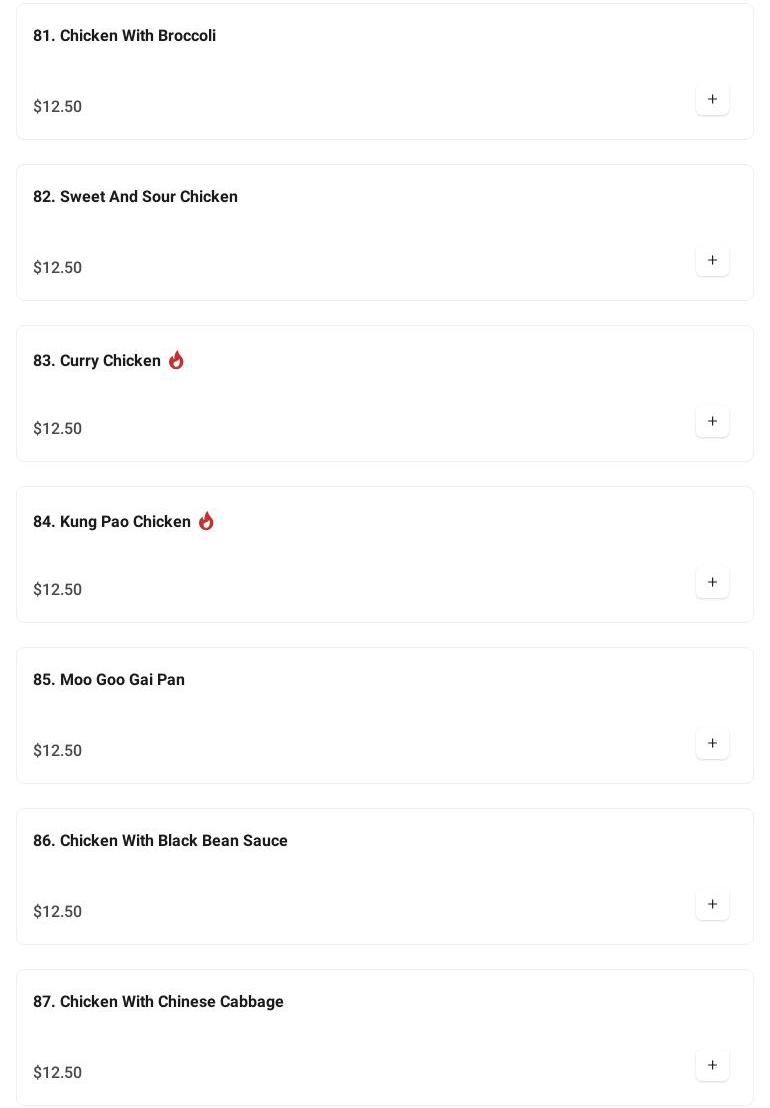This screenshot has width=770, height=1108.
Task: Click the spicy flame icon beside Kung Pao Chicken
Action: (206, 521)
